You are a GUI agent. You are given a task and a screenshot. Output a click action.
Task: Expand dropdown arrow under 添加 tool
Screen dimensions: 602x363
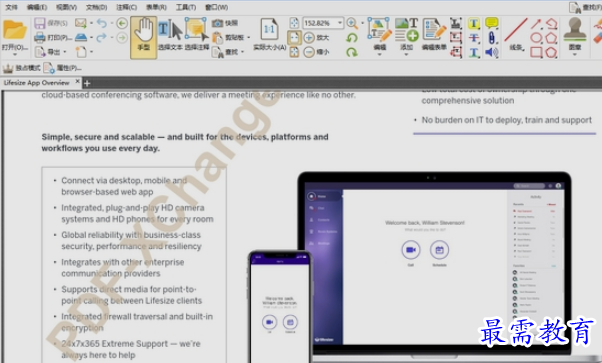(406, 55)
